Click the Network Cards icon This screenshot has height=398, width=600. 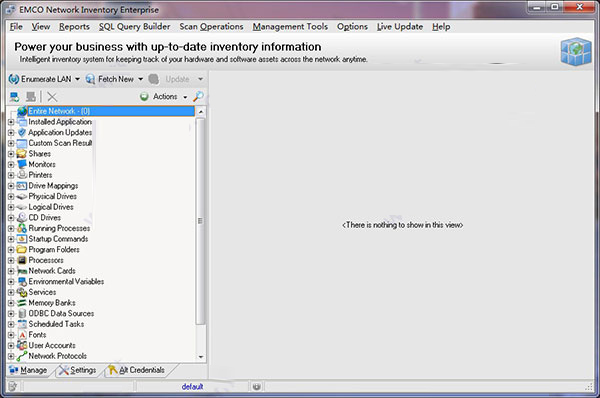click(22, 271)
